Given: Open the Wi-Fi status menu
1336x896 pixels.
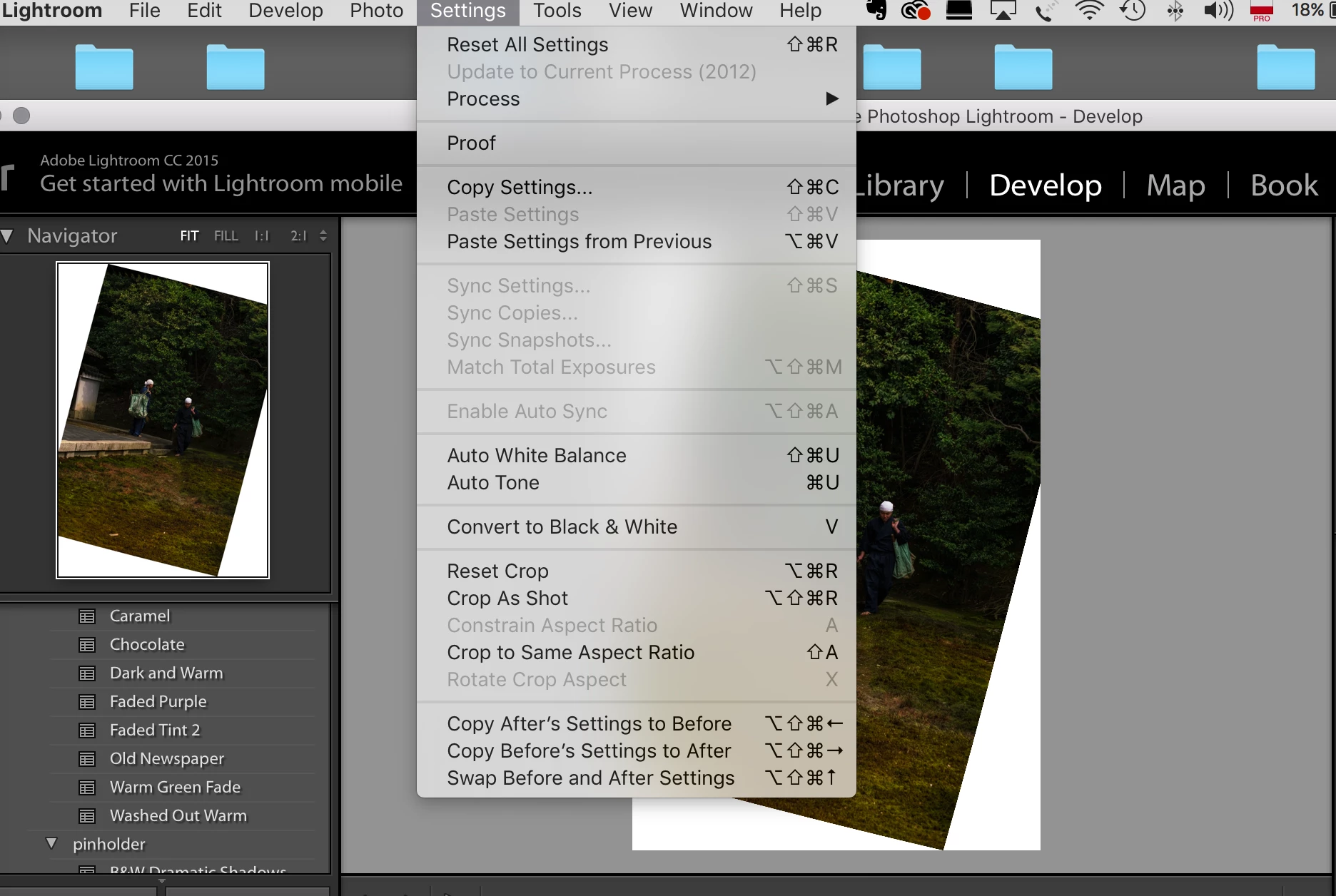Looking at the screenshot, I should 1089,10.
